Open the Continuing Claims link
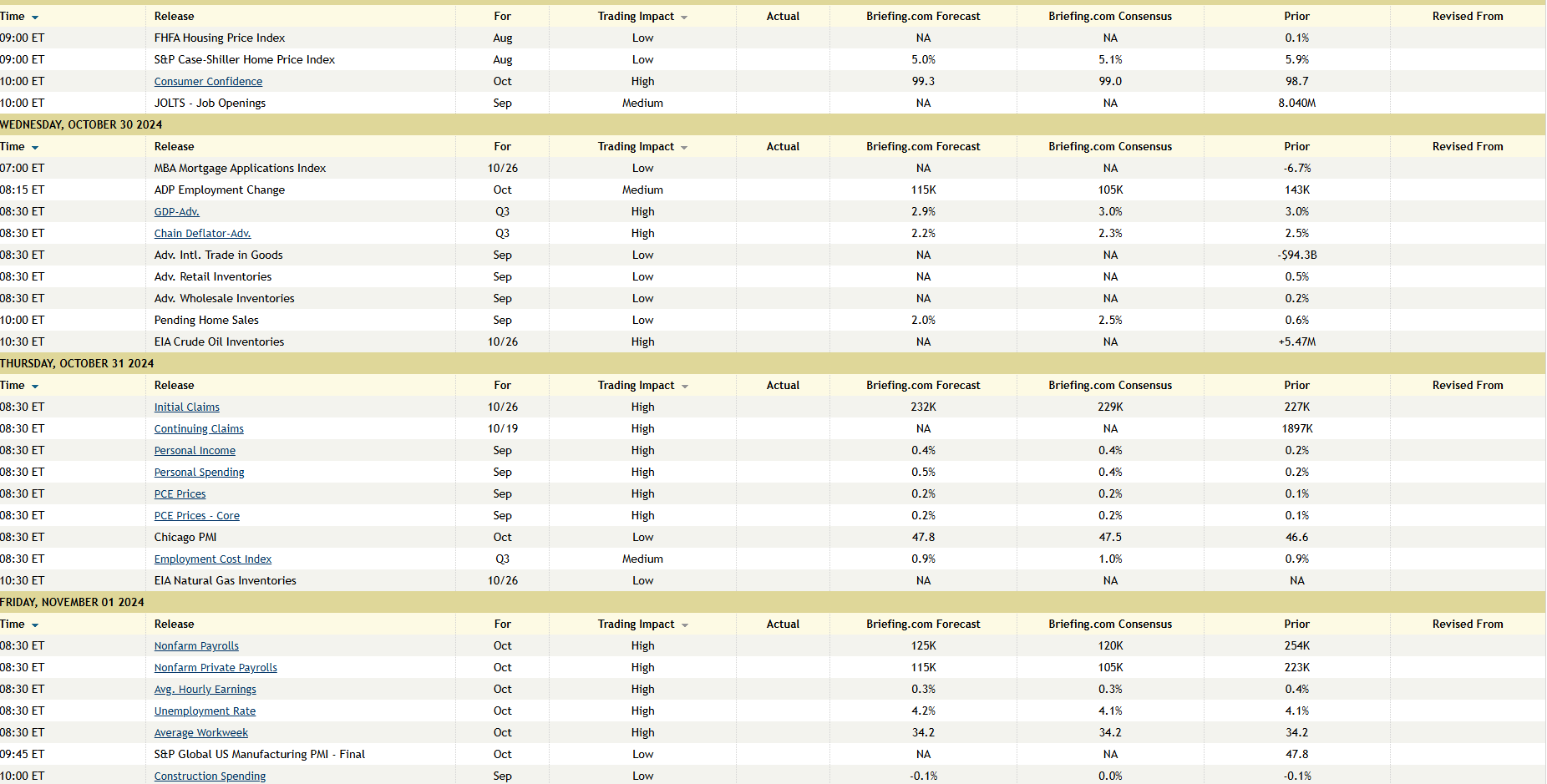 [199, 428]
